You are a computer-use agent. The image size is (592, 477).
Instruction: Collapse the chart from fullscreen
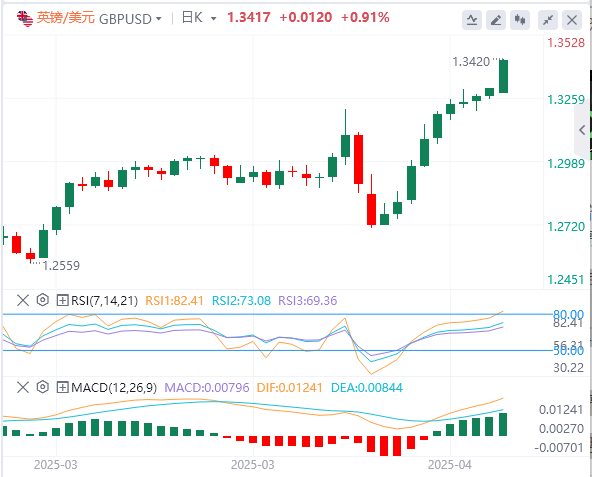548,20
